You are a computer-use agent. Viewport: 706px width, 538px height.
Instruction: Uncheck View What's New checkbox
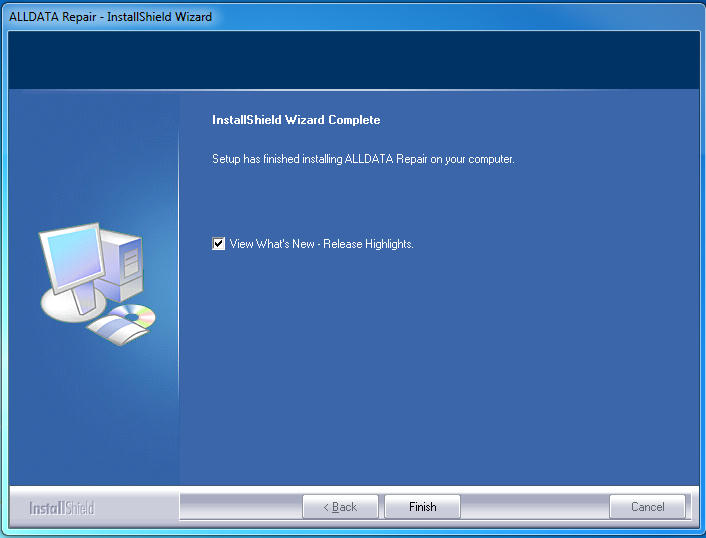(218, 244)
